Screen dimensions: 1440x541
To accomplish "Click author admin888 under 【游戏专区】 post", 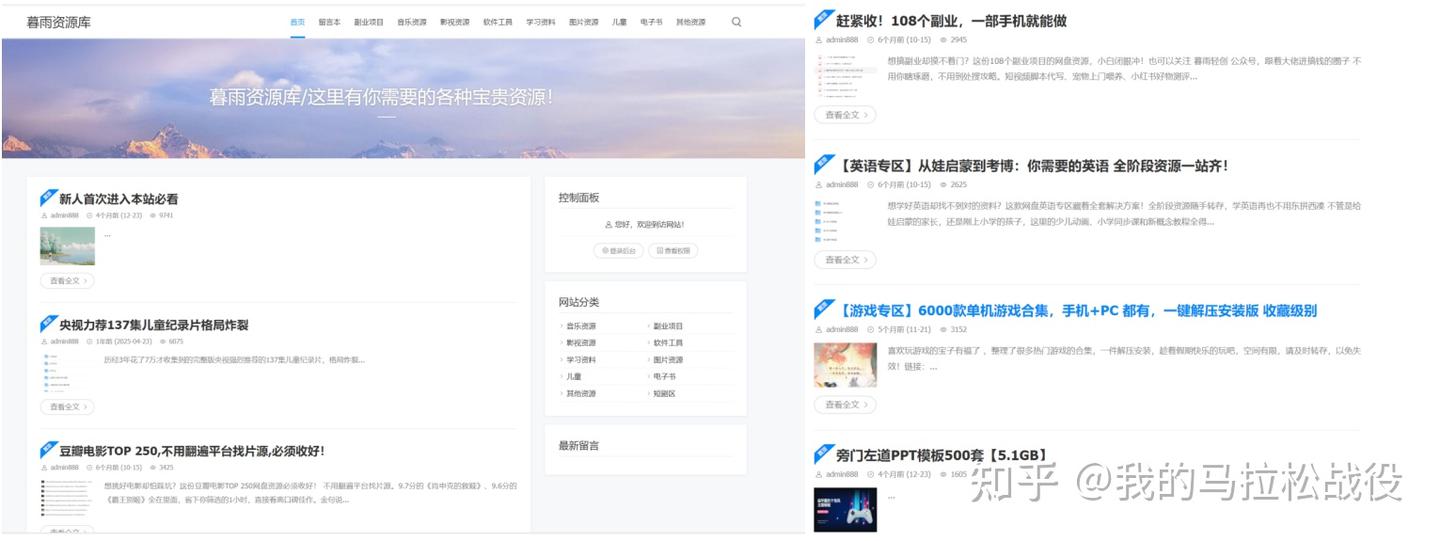I will click(841, 329).
